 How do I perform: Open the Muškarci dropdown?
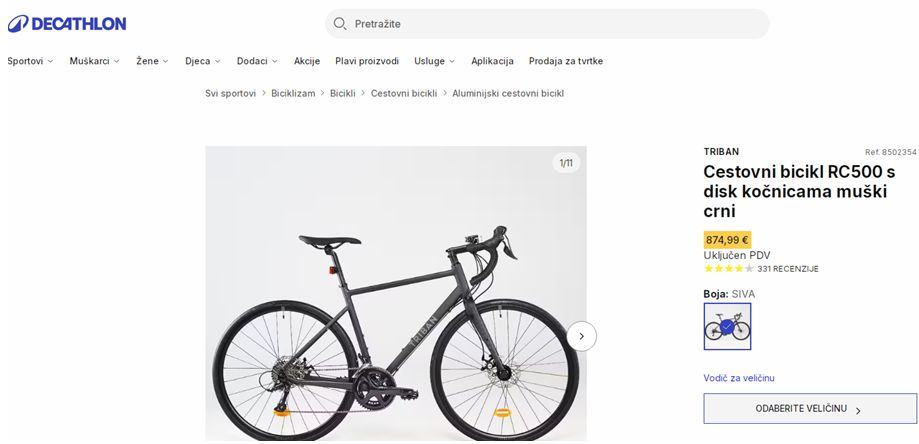pos(94,61)
